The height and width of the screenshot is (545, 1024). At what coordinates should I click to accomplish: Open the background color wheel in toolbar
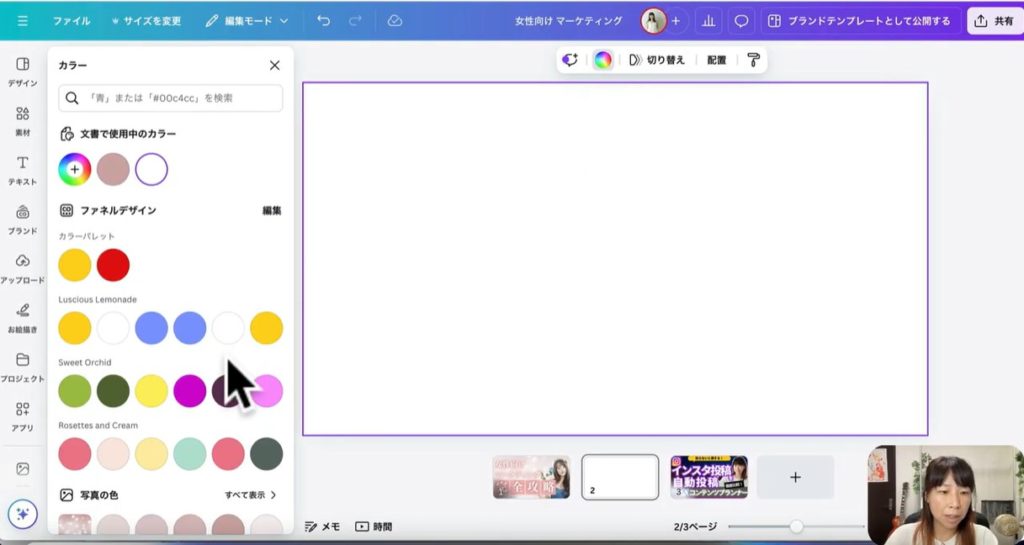point(602,60)
